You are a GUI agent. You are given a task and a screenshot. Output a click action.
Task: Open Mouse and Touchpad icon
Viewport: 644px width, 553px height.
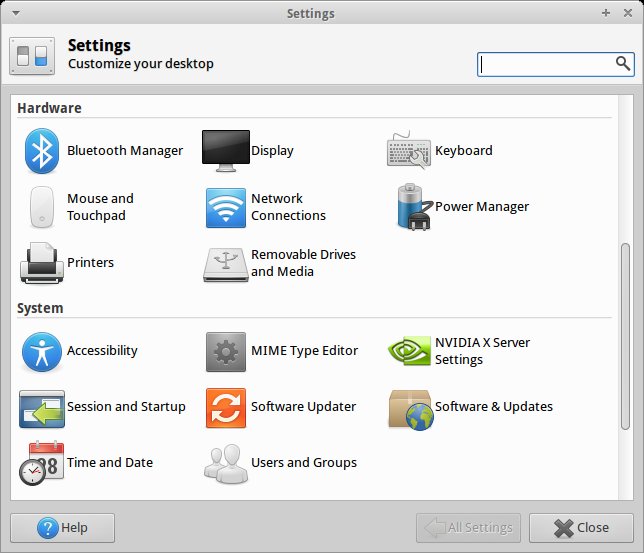[x=42, y=207]
